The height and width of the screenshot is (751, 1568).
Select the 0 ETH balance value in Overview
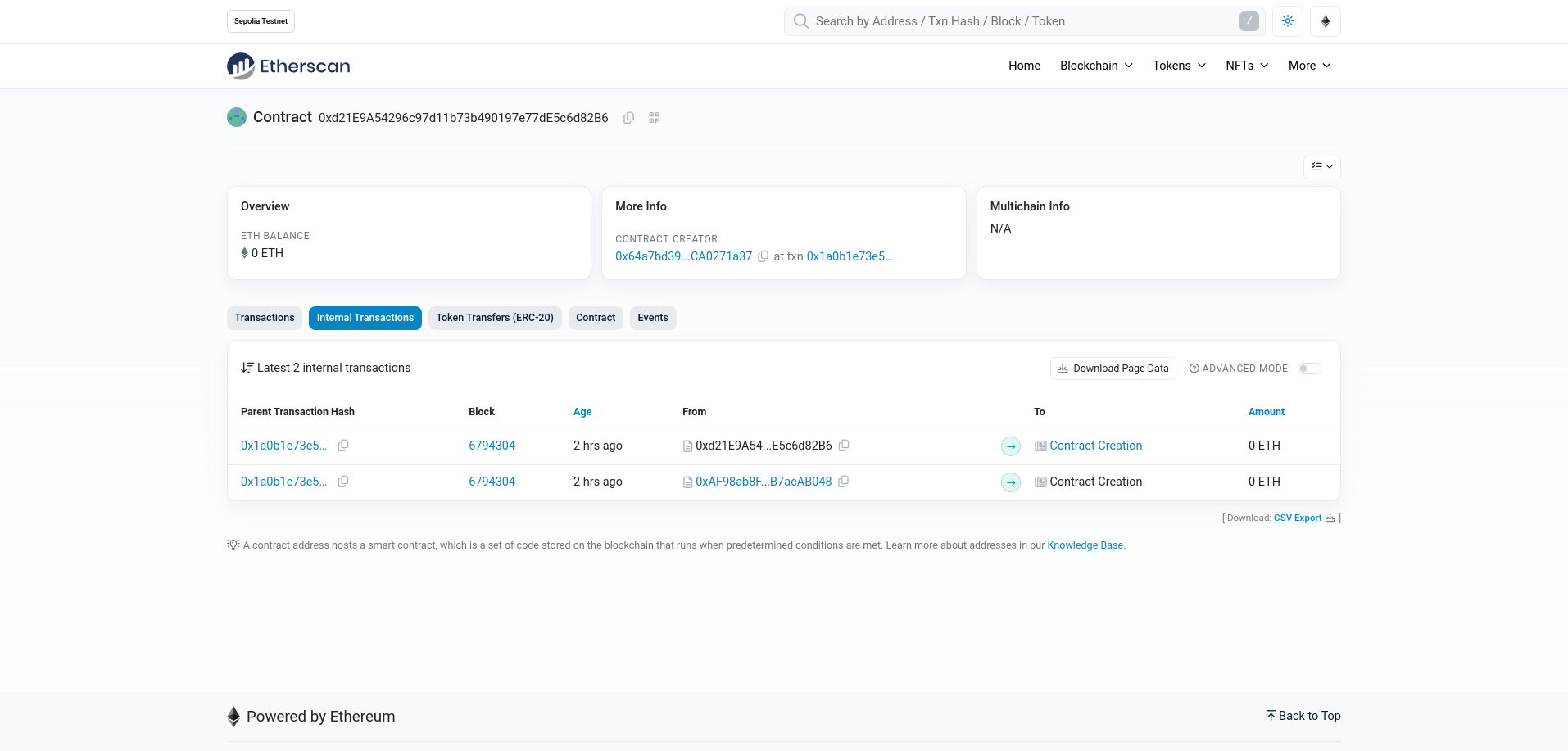pos(267,253)
